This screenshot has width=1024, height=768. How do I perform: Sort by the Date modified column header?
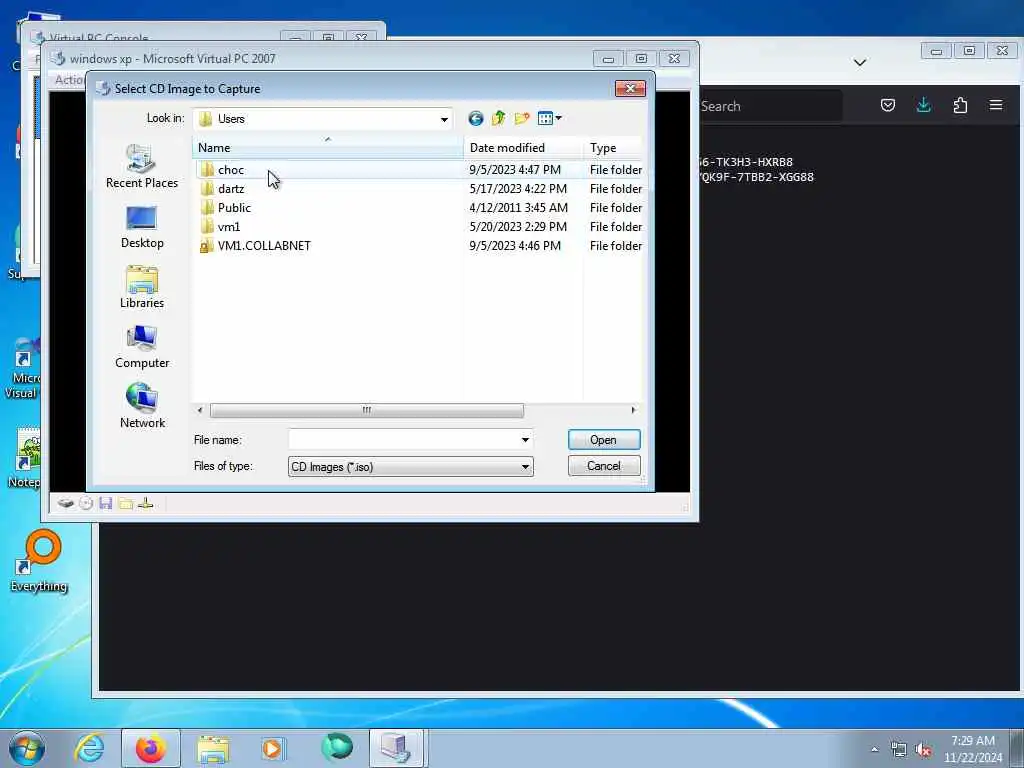pyautogui.click(x=522, y=148)
